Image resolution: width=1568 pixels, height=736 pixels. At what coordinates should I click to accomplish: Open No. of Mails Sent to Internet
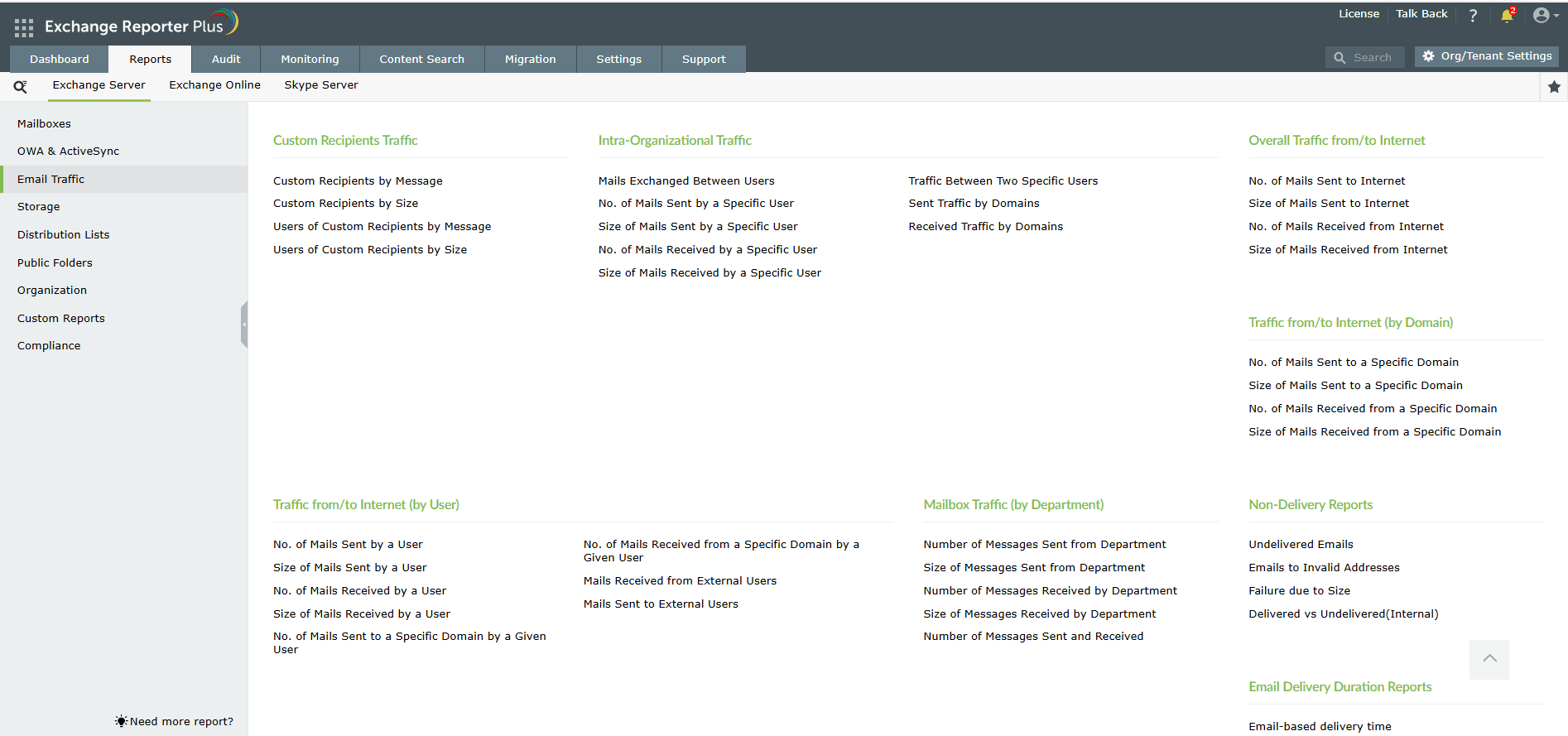coord(1327,181)
